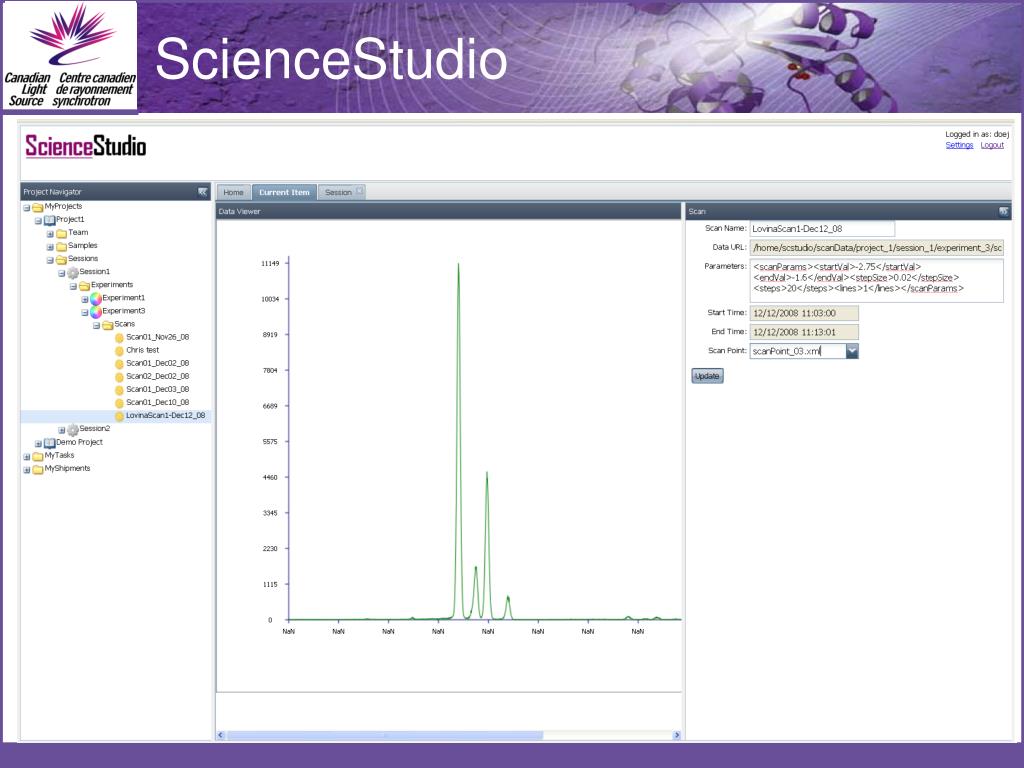Collapse the Project Navigator panel icon

pyautogui.click(x=202, y=192)
